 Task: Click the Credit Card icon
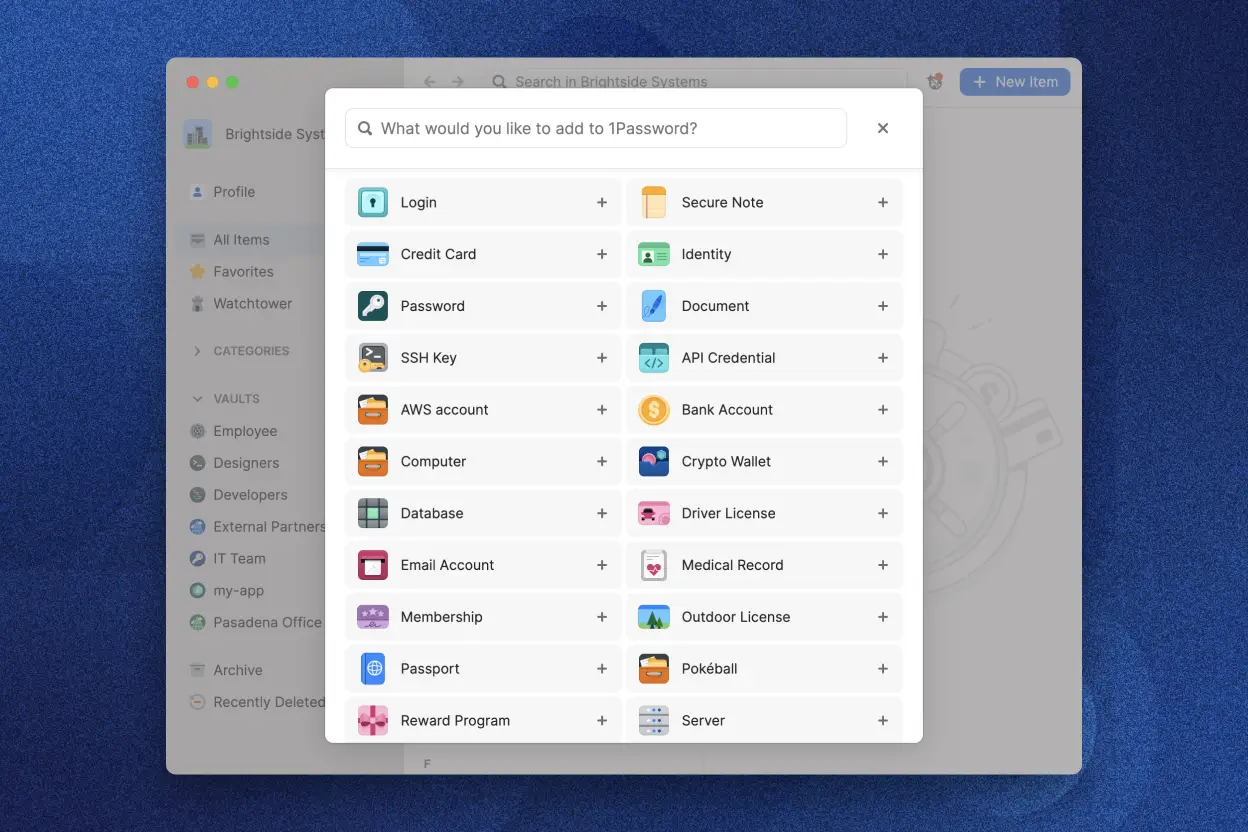[x=373, y=254]
